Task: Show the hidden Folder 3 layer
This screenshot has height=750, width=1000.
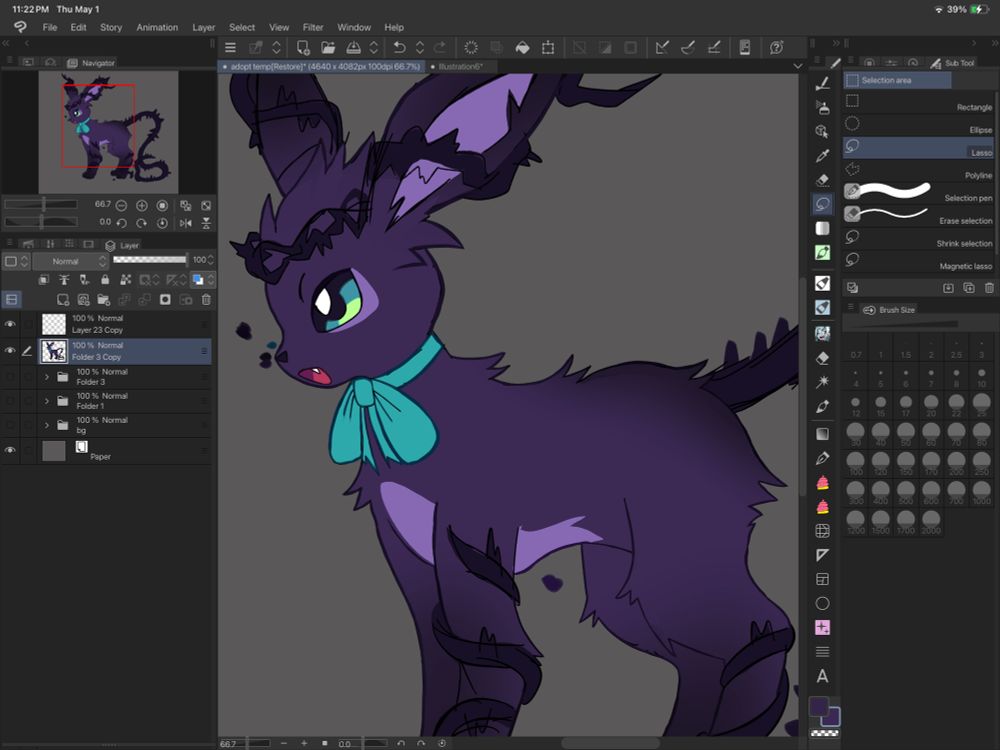Action: [x=10, y=377]
